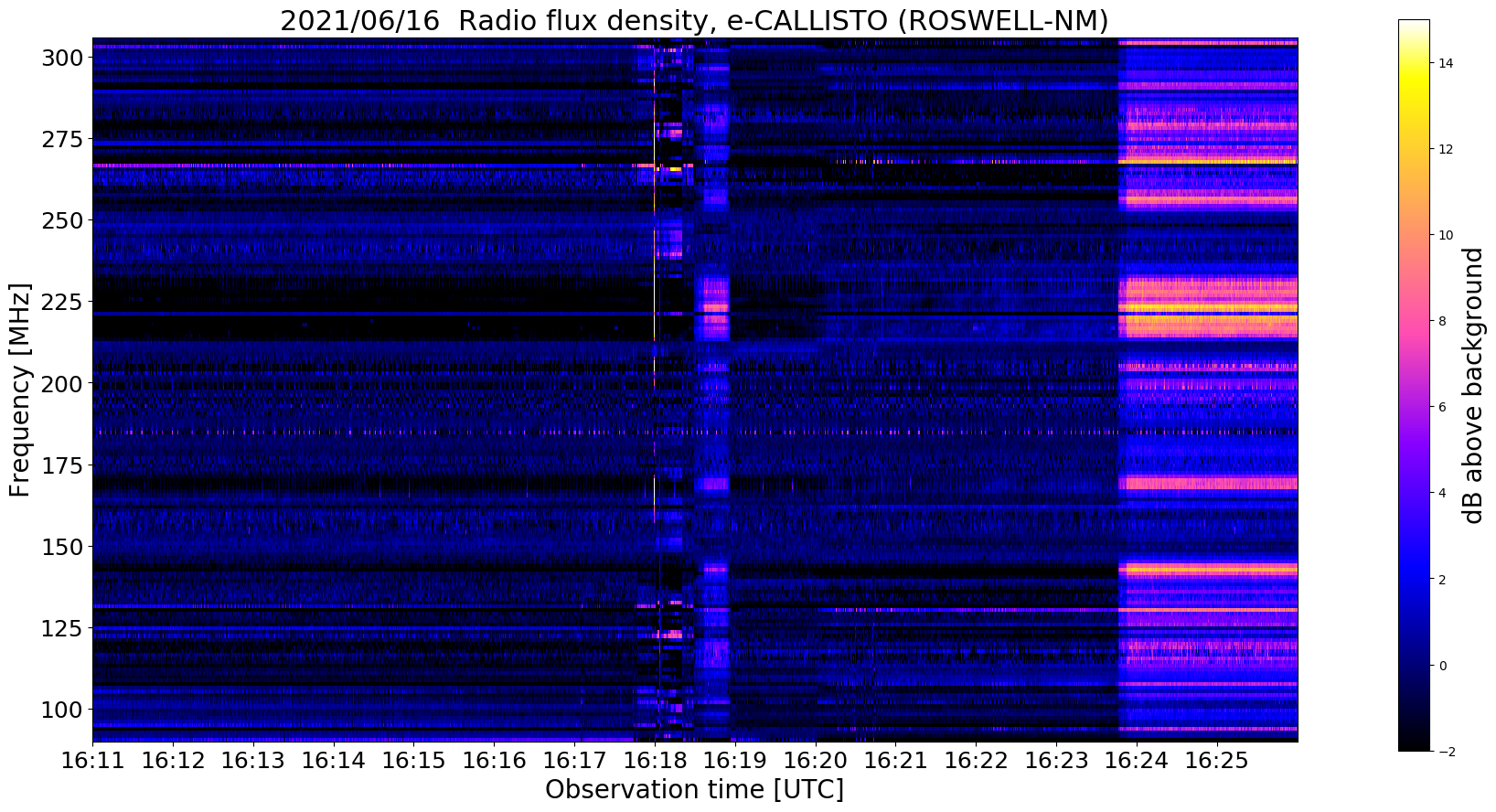Viewport: 1496px width, 812px height.
Task: Click the 'Frequency [MHz]' axis label
Action: tap(21, 390)
